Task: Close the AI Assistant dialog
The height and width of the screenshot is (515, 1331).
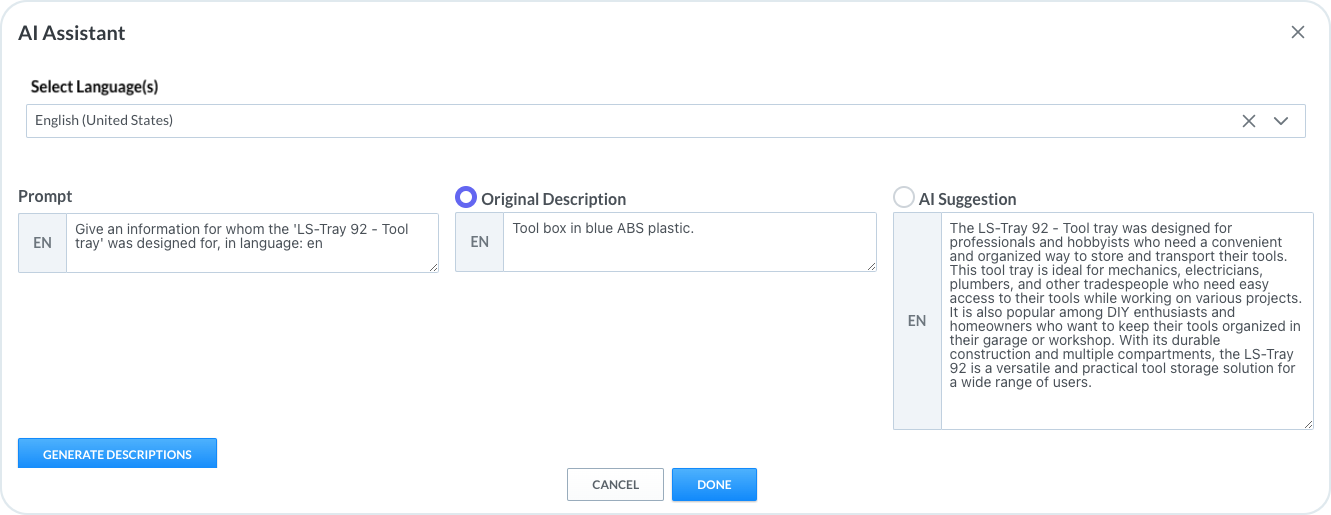Action: click(x=1298, y=32)
